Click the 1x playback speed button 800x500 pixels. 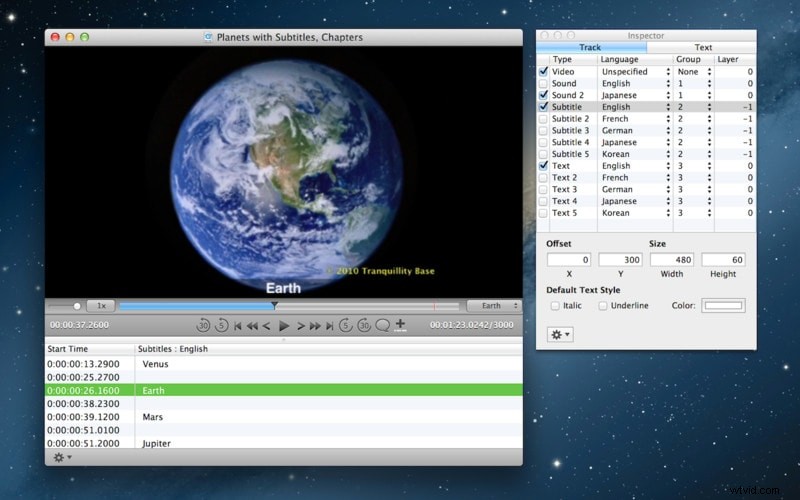pos(101,306)
